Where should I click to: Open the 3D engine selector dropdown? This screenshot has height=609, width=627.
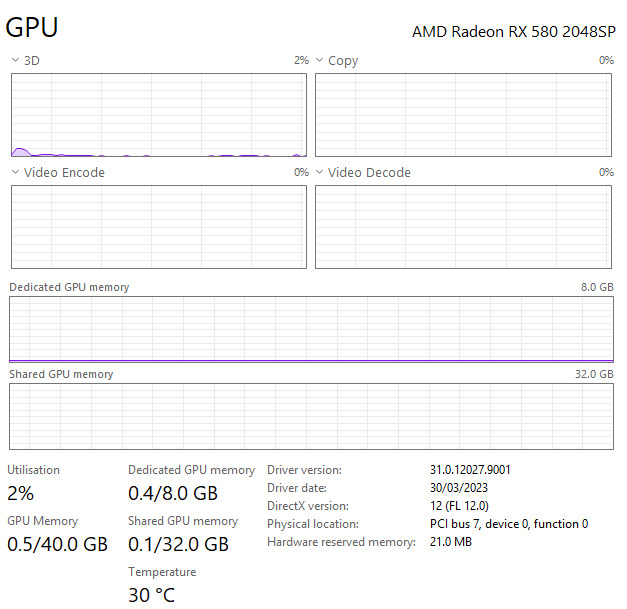click(x=15, y=61)
